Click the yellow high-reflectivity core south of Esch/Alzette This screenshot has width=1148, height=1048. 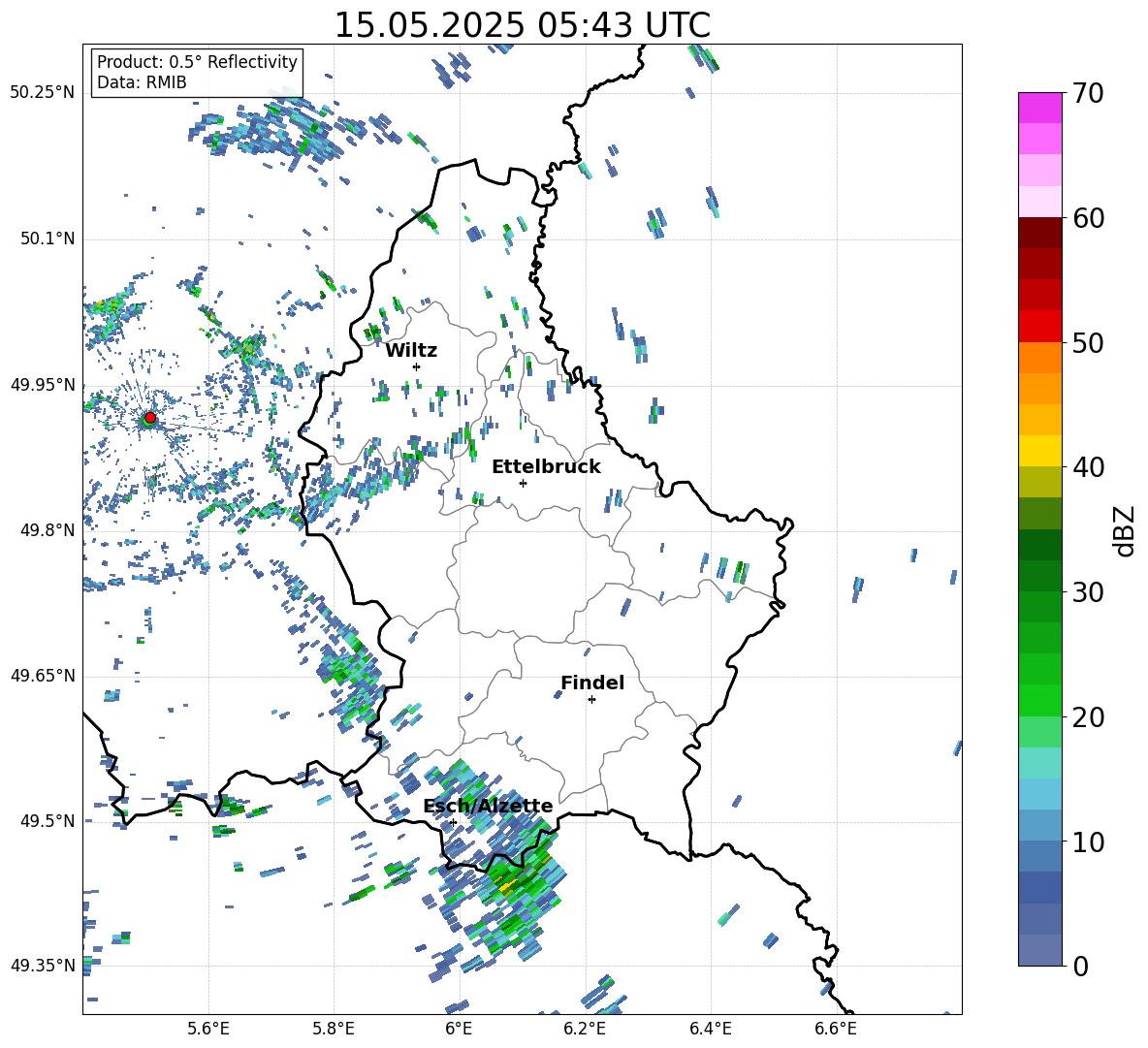(507, 886)
